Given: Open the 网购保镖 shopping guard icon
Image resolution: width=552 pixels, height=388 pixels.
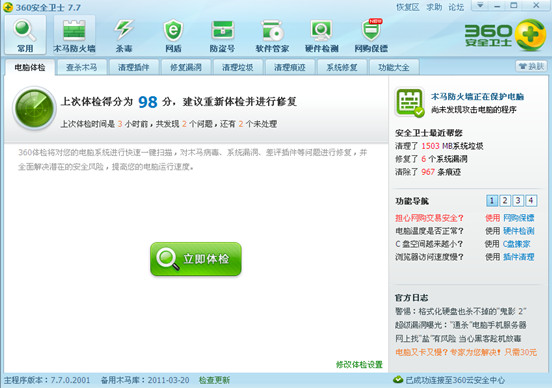Looking at the screenshot, I should [371, 35].
